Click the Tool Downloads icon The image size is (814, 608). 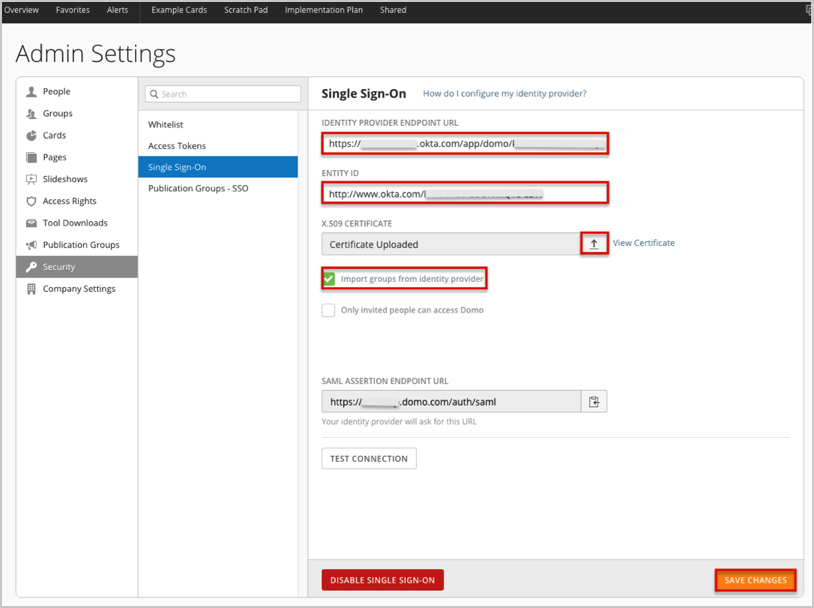tap(32, 224)
